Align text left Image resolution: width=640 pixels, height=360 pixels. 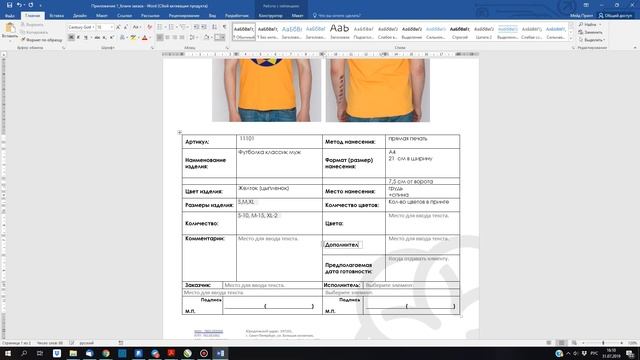160,37
